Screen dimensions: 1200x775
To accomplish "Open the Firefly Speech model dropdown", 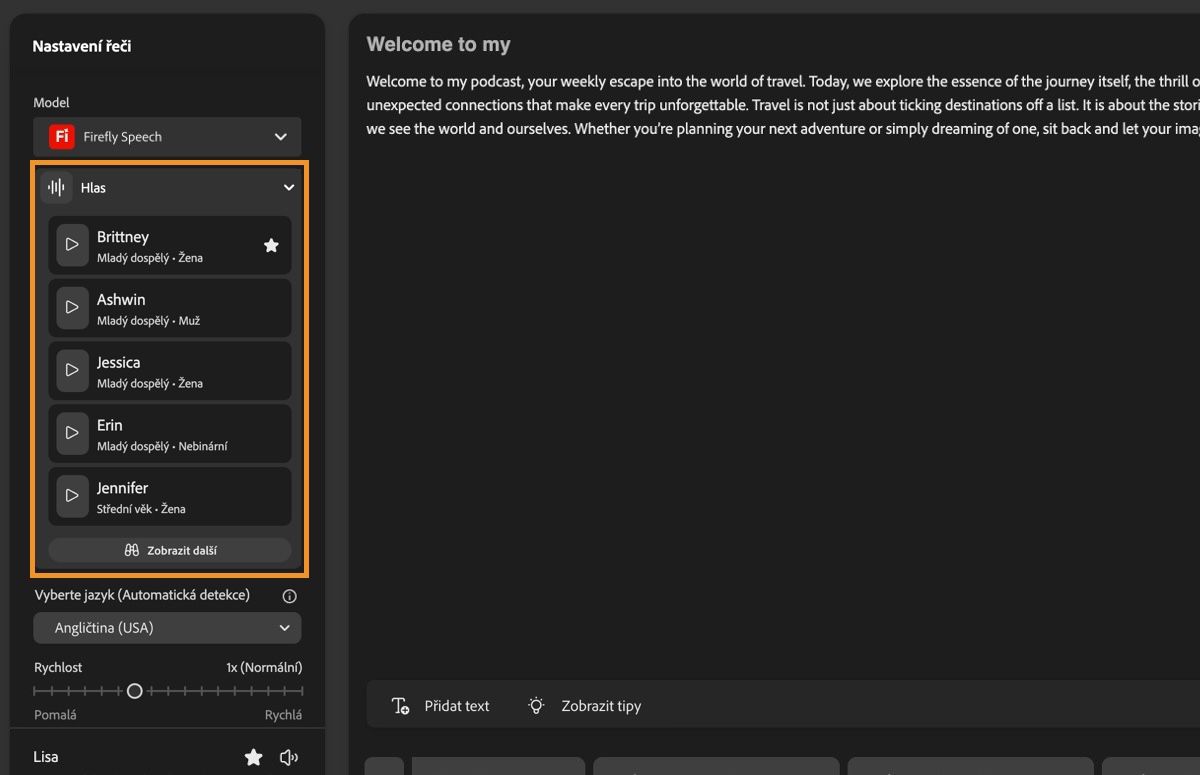I will click(167, 137).
